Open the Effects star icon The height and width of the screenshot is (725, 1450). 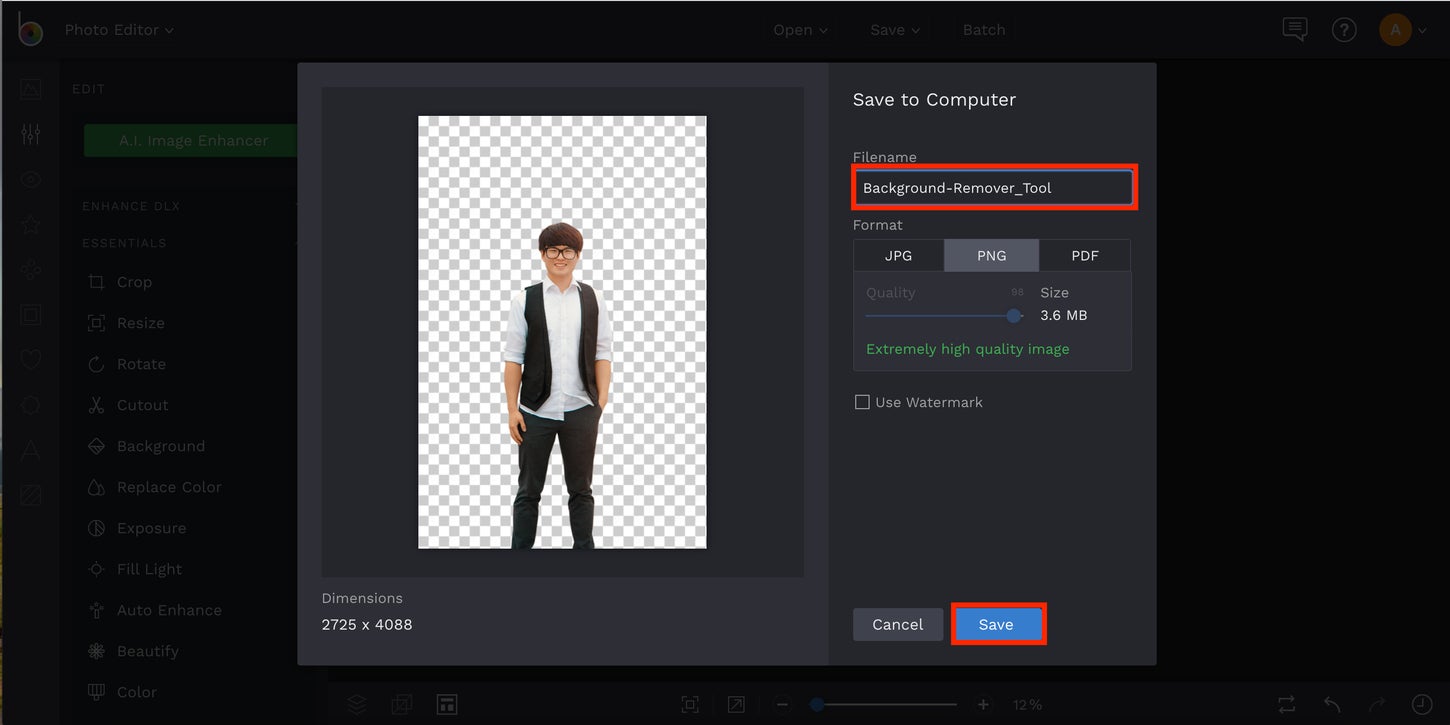(30, 223)
